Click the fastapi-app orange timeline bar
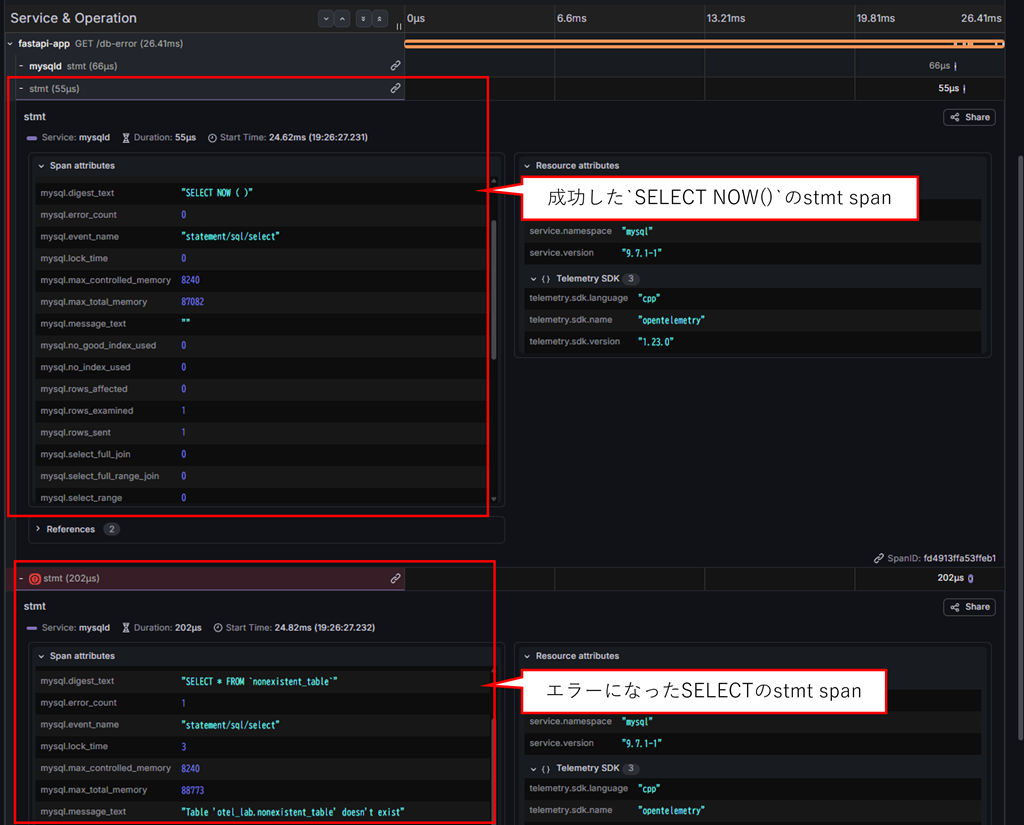Viewport: 1024px width, 825px height. (x=704, y=44)
